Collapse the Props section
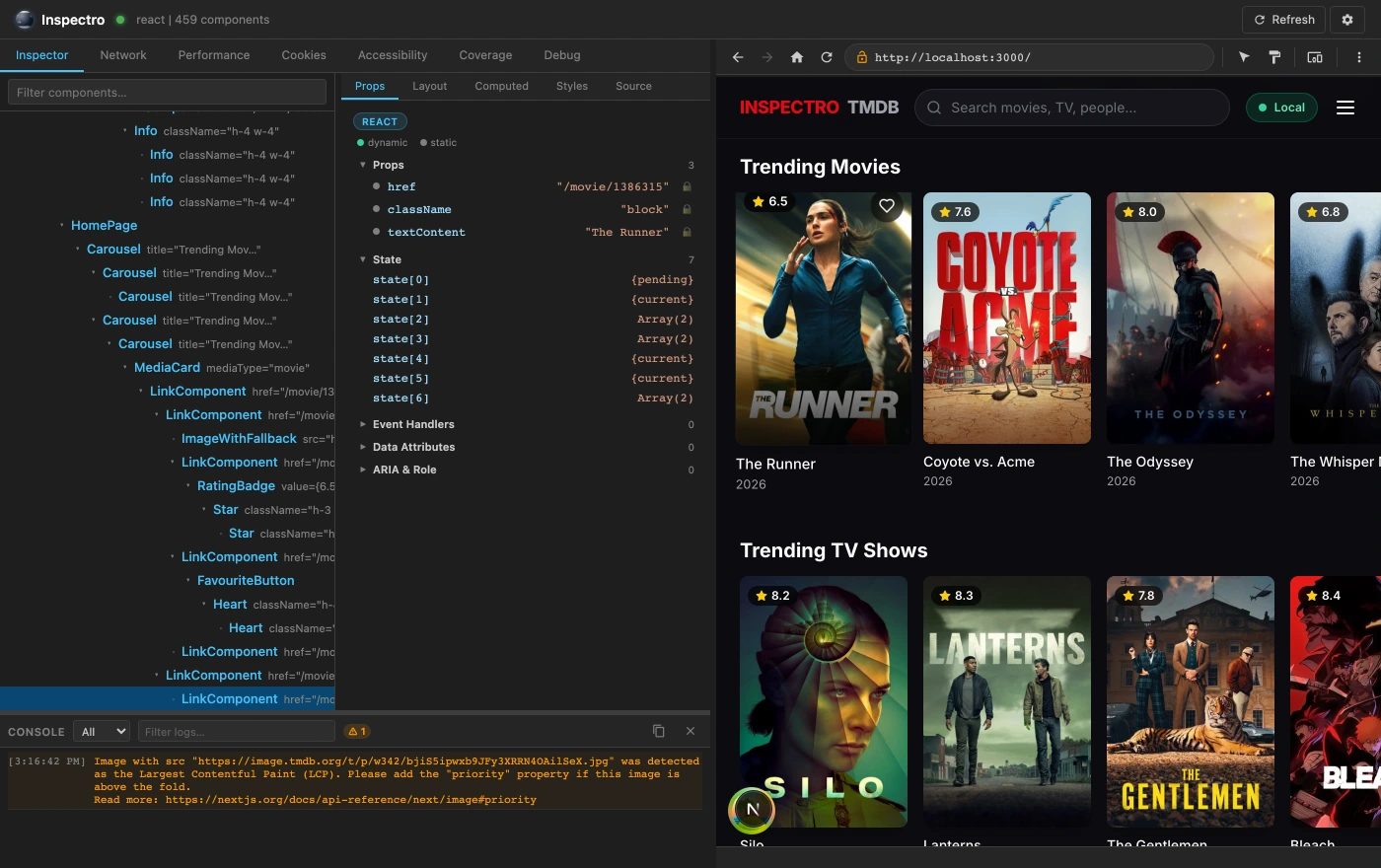Image resolution: width=1381 pixels, height=868 pixels. click(363, 165)
